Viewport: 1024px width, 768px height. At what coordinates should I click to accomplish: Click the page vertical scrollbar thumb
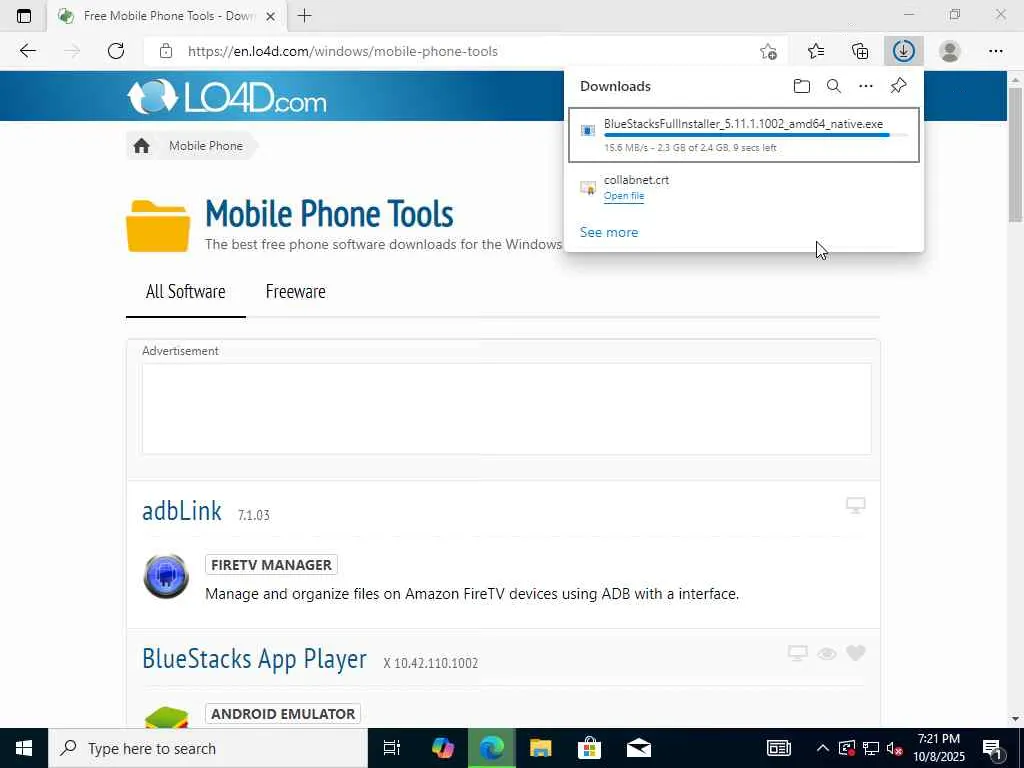tap(1015, 154)
